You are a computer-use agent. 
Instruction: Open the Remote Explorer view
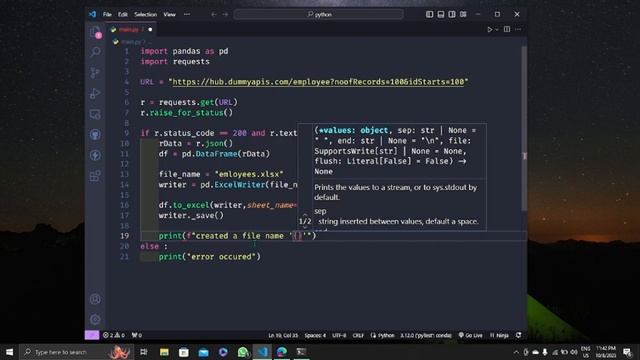pyautogui.click(x=95, y=114)
